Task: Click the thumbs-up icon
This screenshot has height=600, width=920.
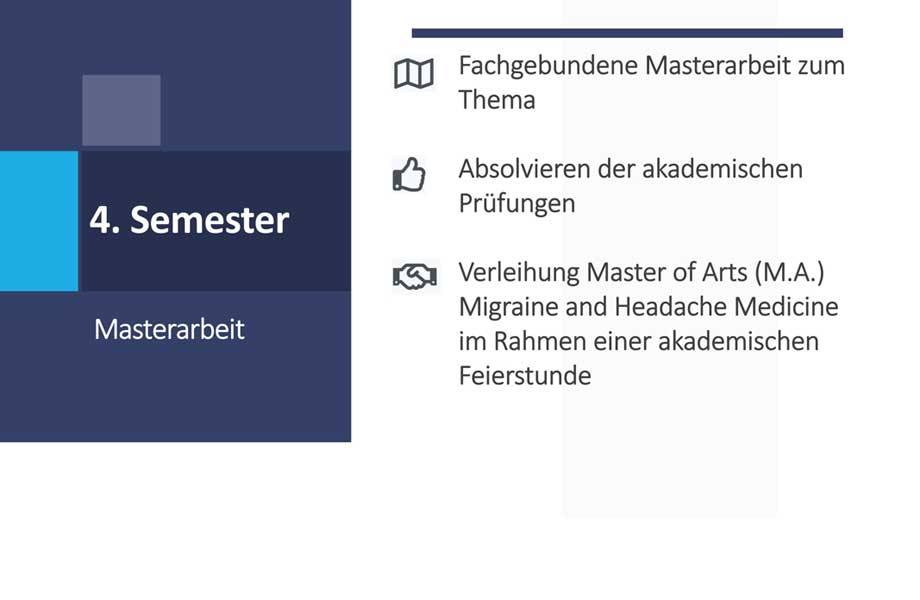Action: pyautogui.click(x=408, y=176)
